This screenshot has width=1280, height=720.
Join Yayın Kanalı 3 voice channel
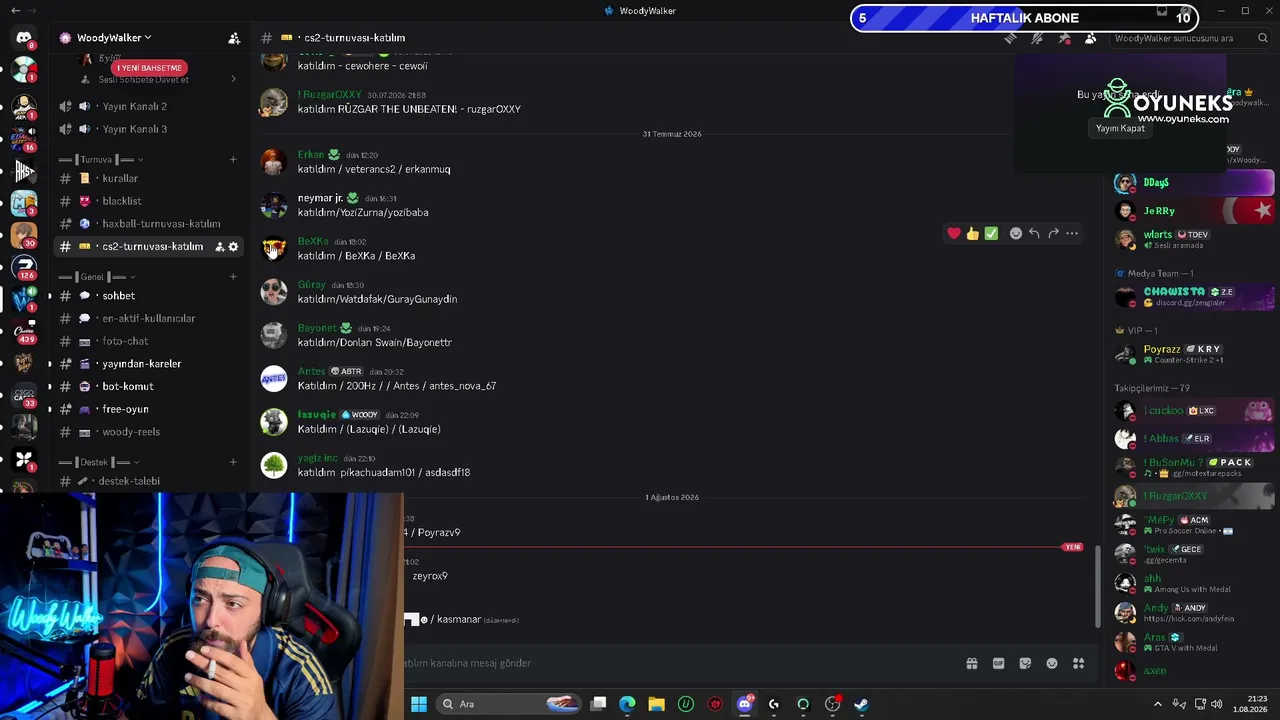pyautogui.click(x=150, y=129)
